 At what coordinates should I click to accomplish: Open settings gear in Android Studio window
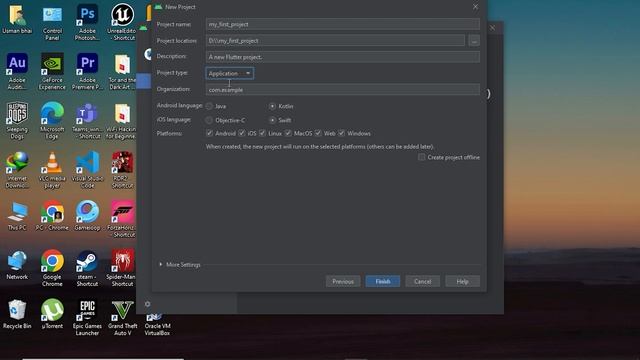click(147, 304)
